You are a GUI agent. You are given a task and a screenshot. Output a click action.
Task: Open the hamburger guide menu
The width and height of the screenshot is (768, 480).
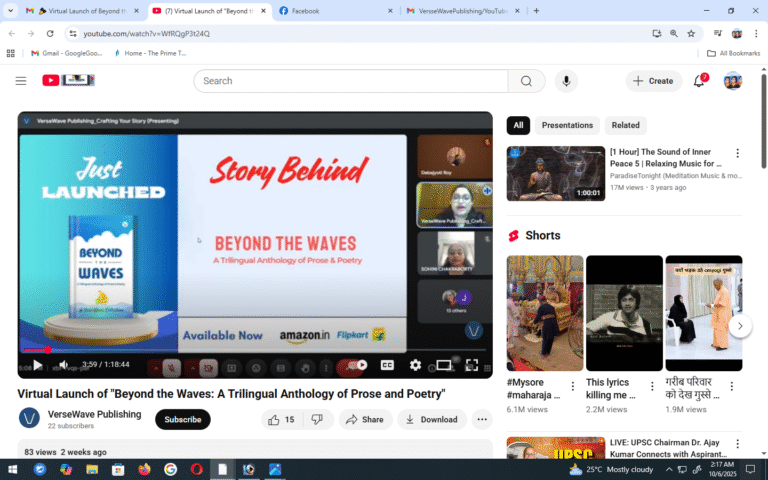point(21,81)
